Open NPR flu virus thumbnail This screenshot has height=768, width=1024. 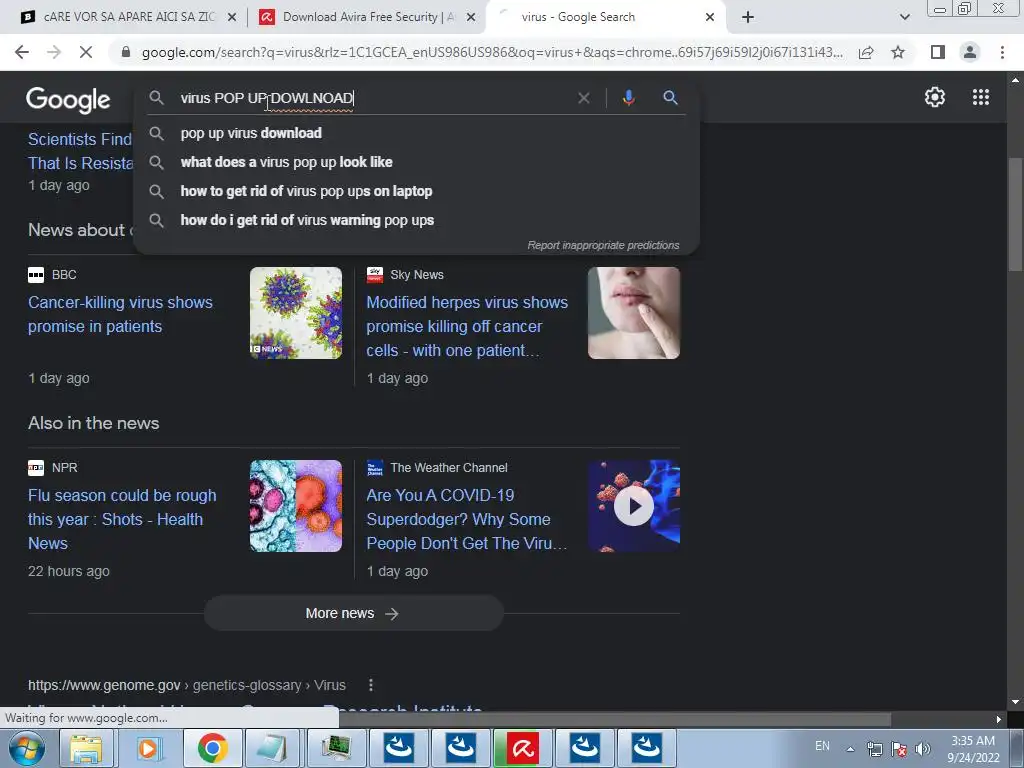click(x=296, y=506)
